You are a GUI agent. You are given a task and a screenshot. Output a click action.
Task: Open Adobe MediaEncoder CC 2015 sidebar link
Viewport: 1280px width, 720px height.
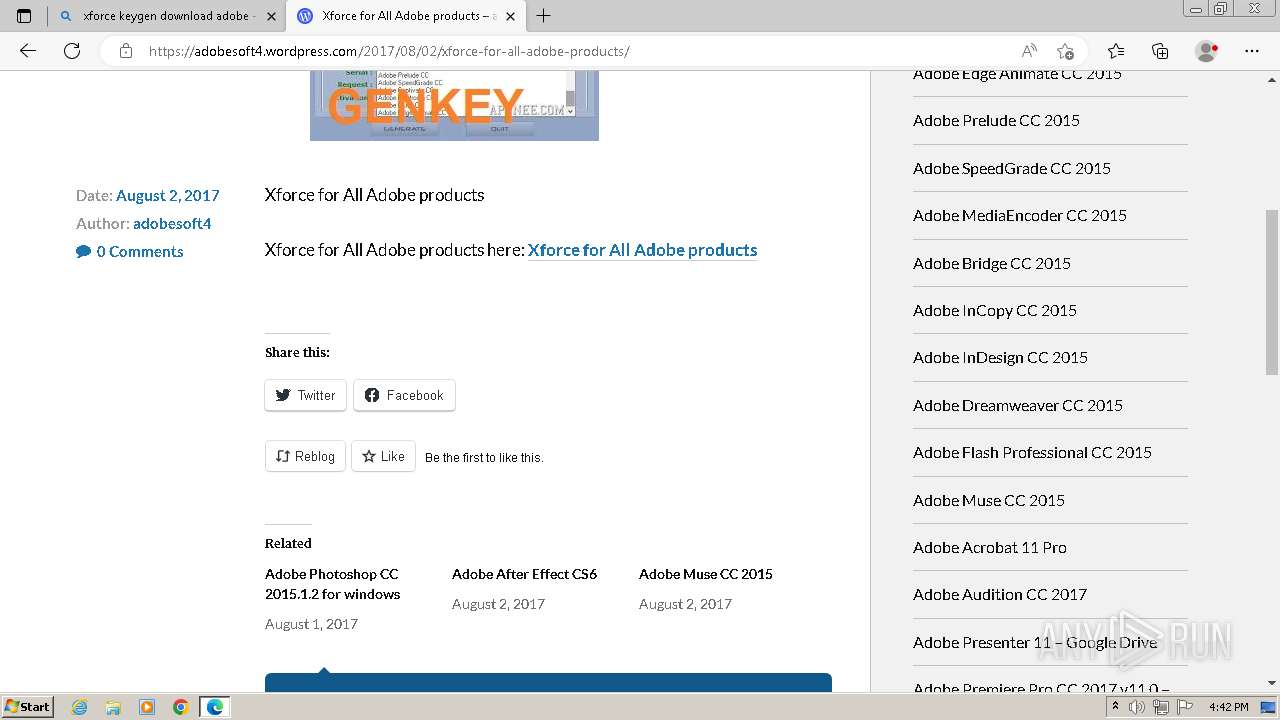point(1020,215)
